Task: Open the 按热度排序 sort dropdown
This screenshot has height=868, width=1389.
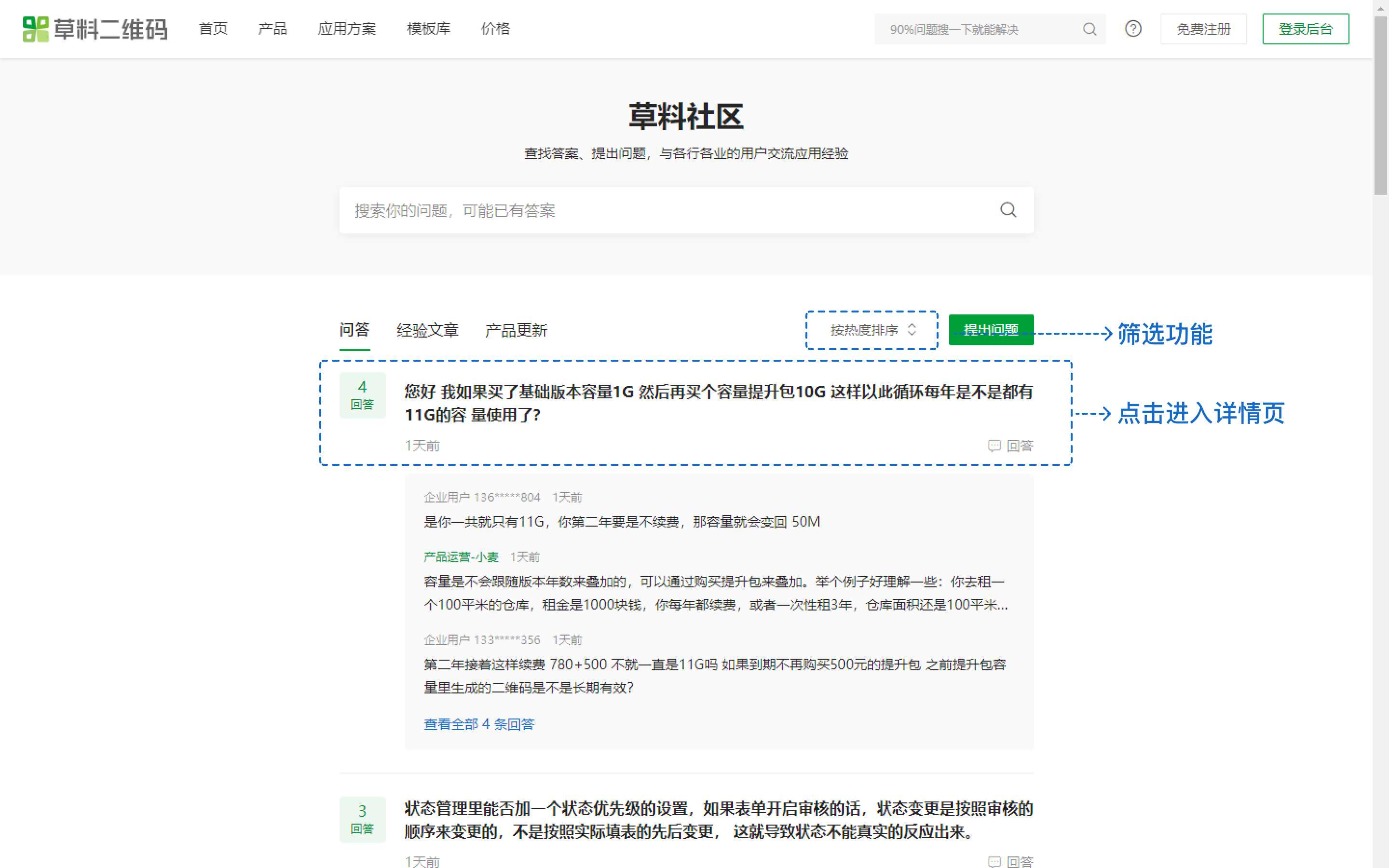Action: coord(872,330)
